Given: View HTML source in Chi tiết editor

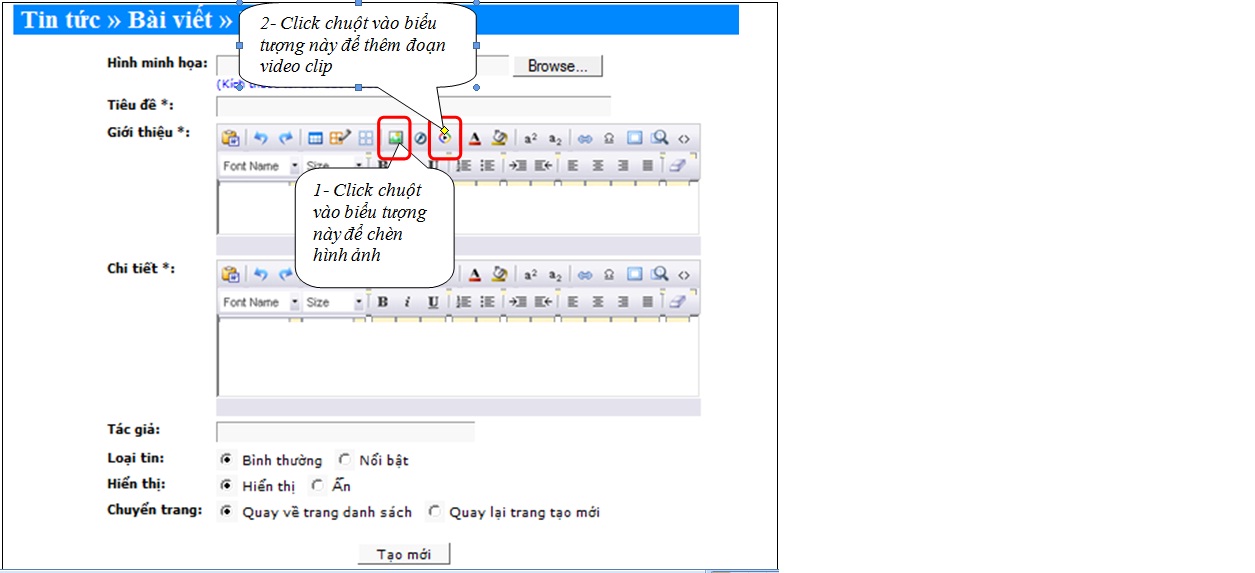Looking at the screenshot, I should point(684,274).
